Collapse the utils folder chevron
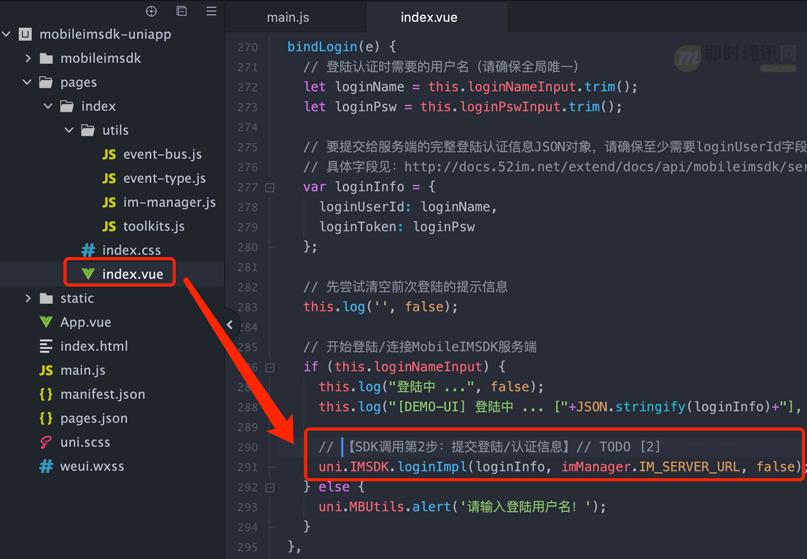 pos(69,130)
